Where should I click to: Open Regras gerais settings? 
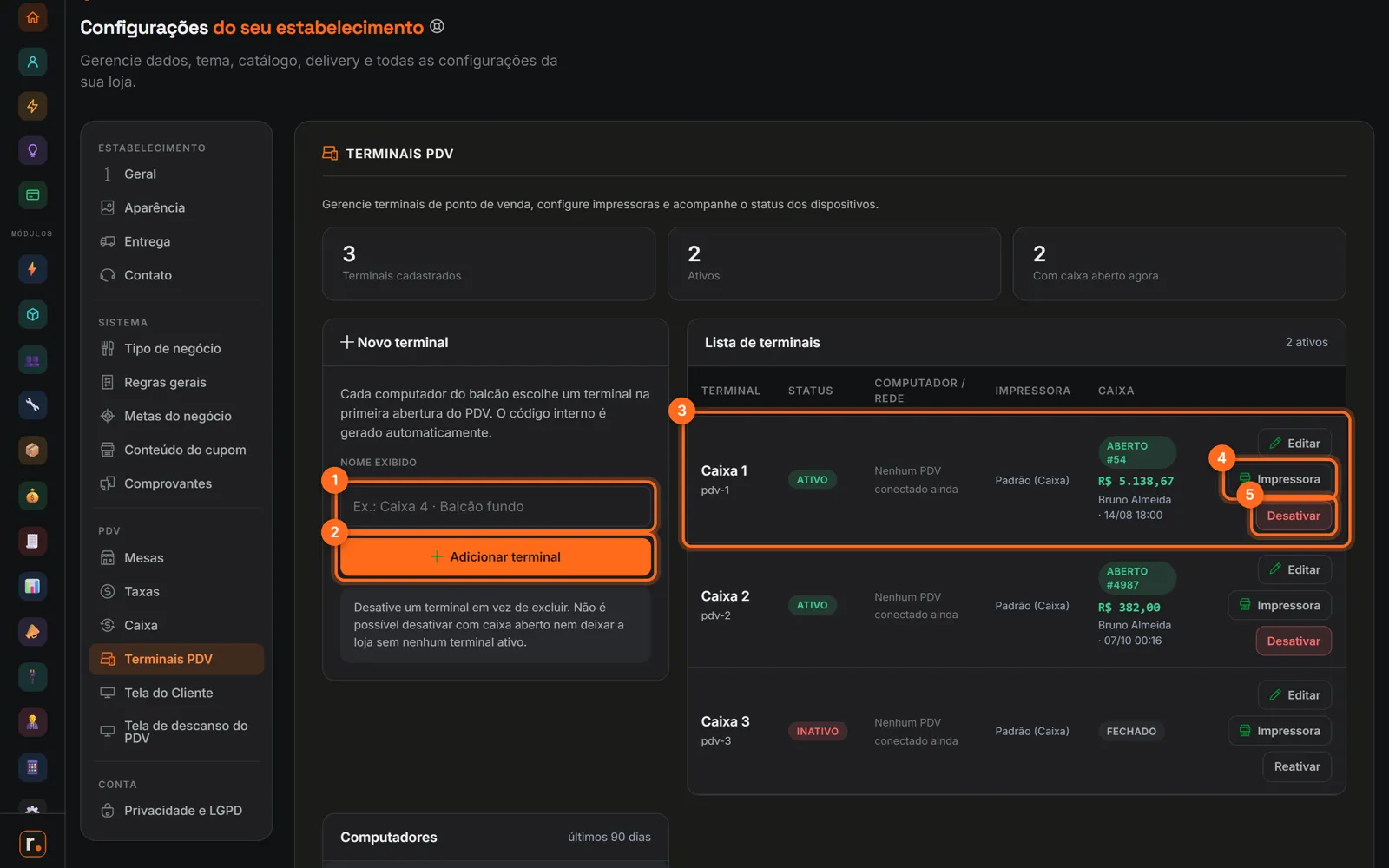point(176,382)
